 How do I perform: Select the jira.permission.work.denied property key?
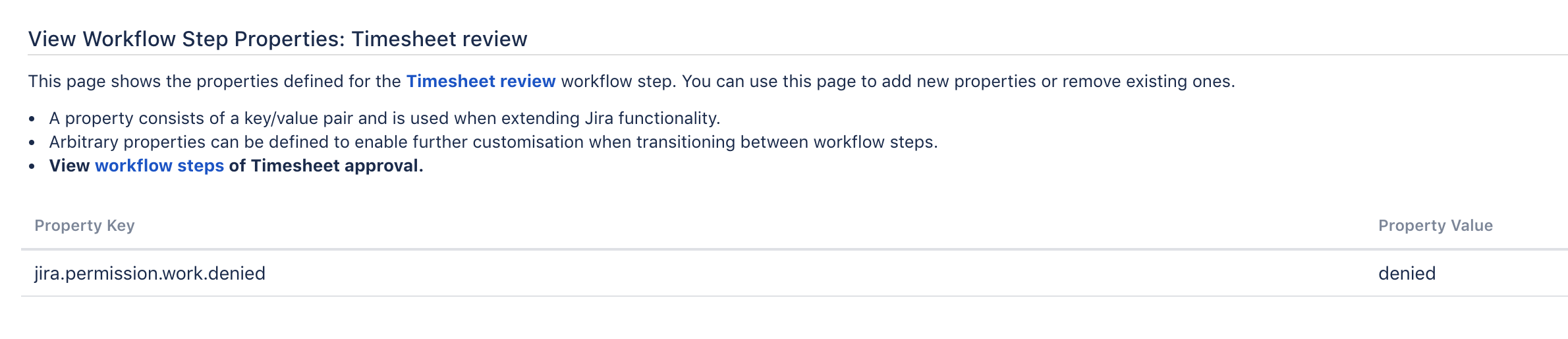point(150,274)
